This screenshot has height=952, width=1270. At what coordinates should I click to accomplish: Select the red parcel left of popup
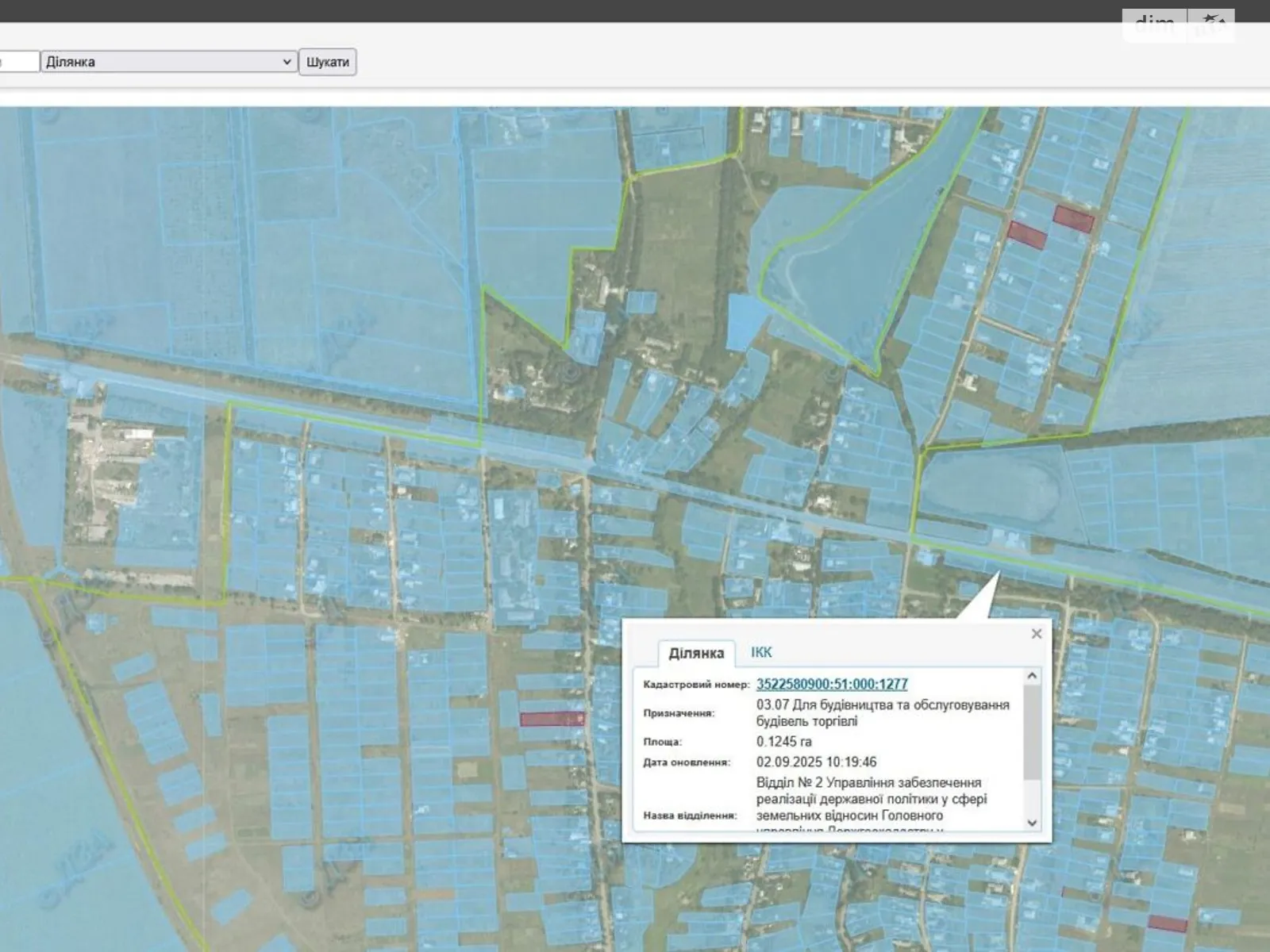(x=552, y=719)
